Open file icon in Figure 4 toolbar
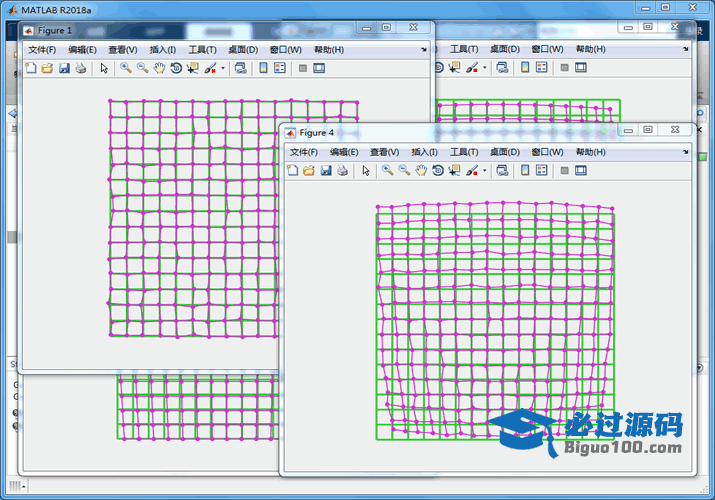 (309, 170)
